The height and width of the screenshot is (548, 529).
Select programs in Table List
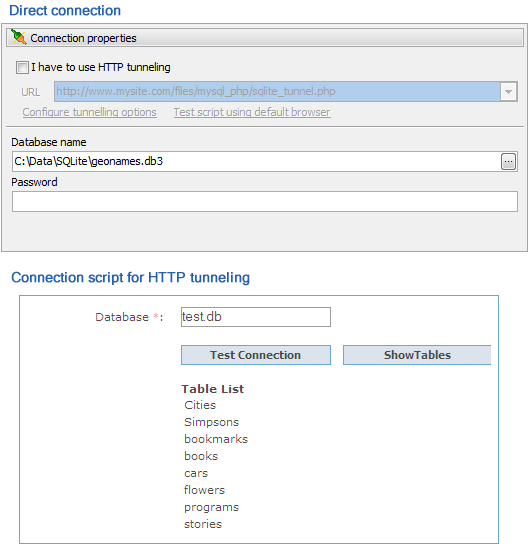[211, 507]
